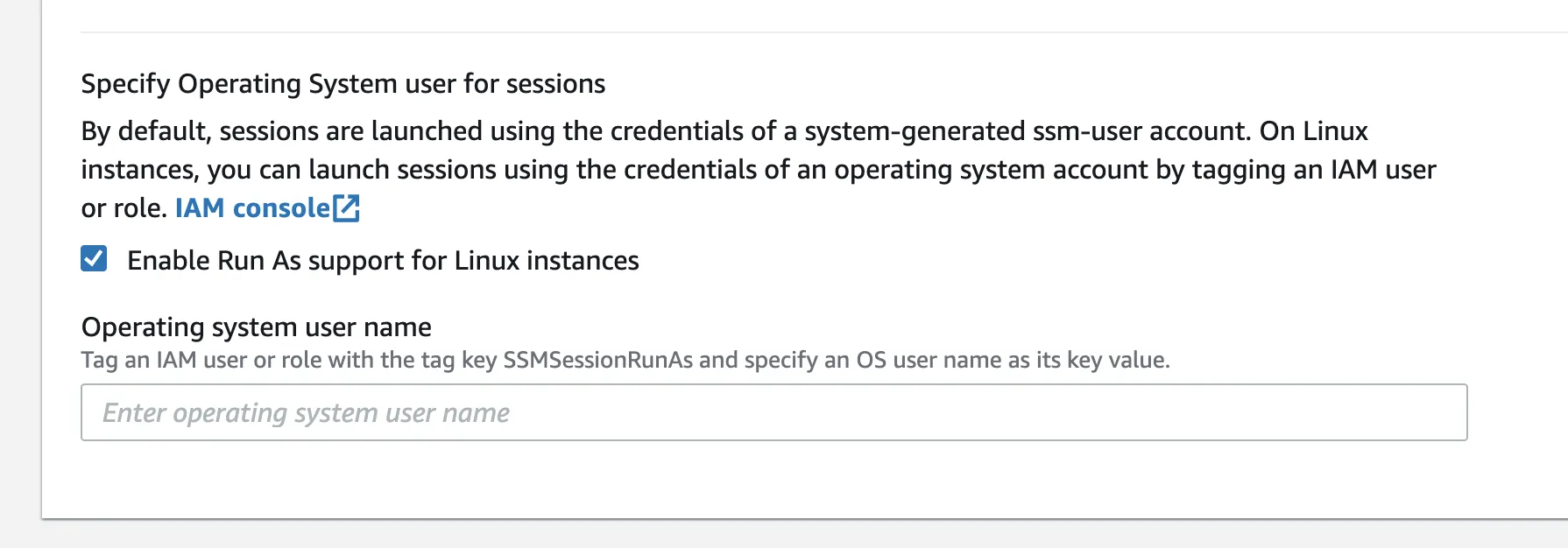This screenshot has height=548, width=1568.
Task: Focus the operating system user name field
Action: [773, 412]
